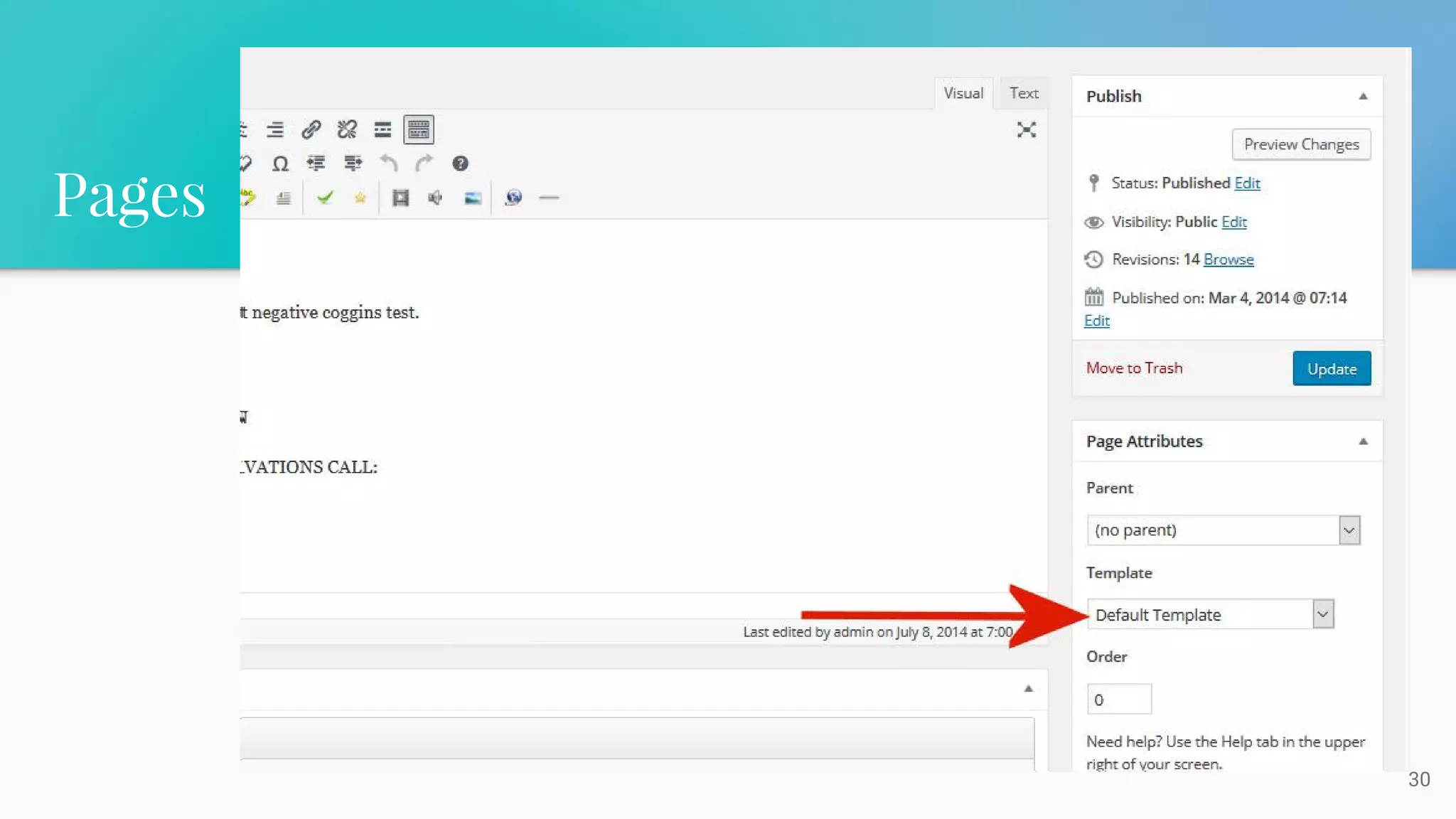
Task: Click the Order number input field
Action: coord(1119,700)
